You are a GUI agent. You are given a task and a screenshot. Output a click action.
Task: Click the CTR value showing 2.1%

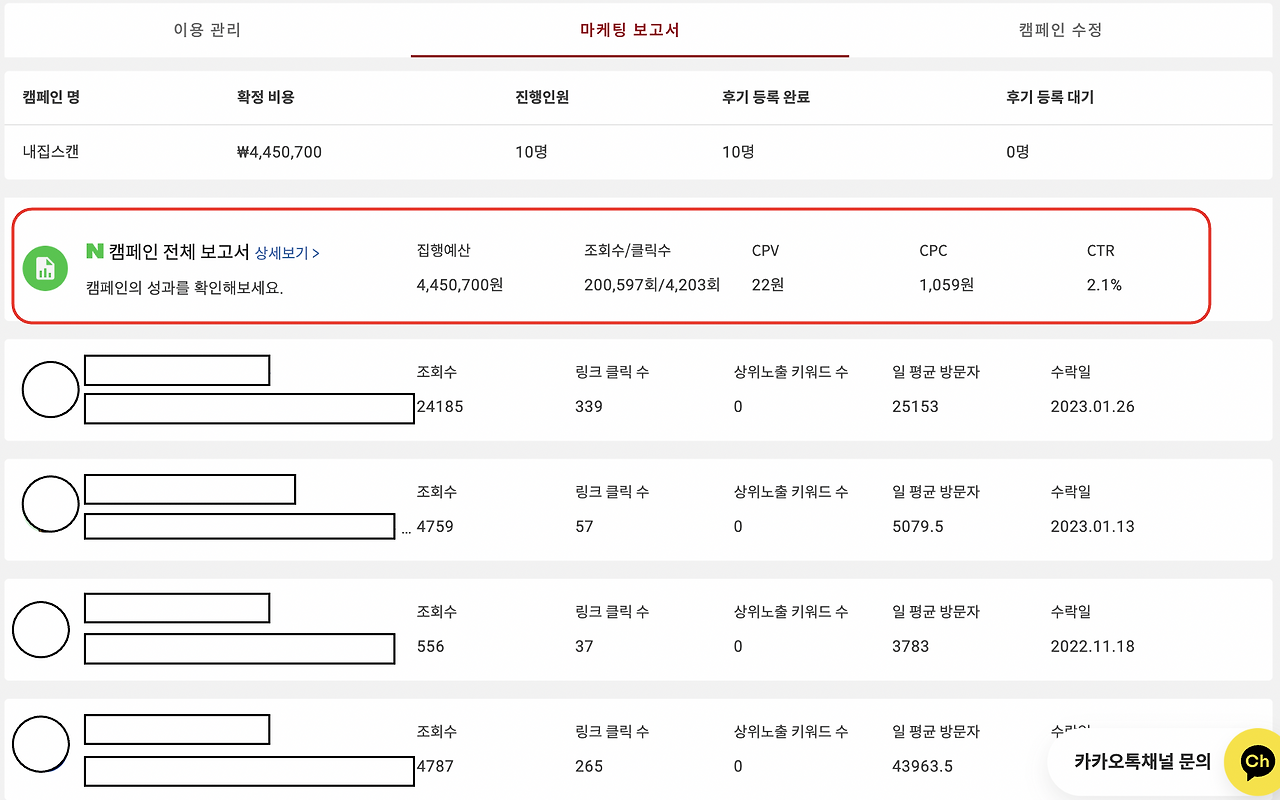click(1103, 284)
